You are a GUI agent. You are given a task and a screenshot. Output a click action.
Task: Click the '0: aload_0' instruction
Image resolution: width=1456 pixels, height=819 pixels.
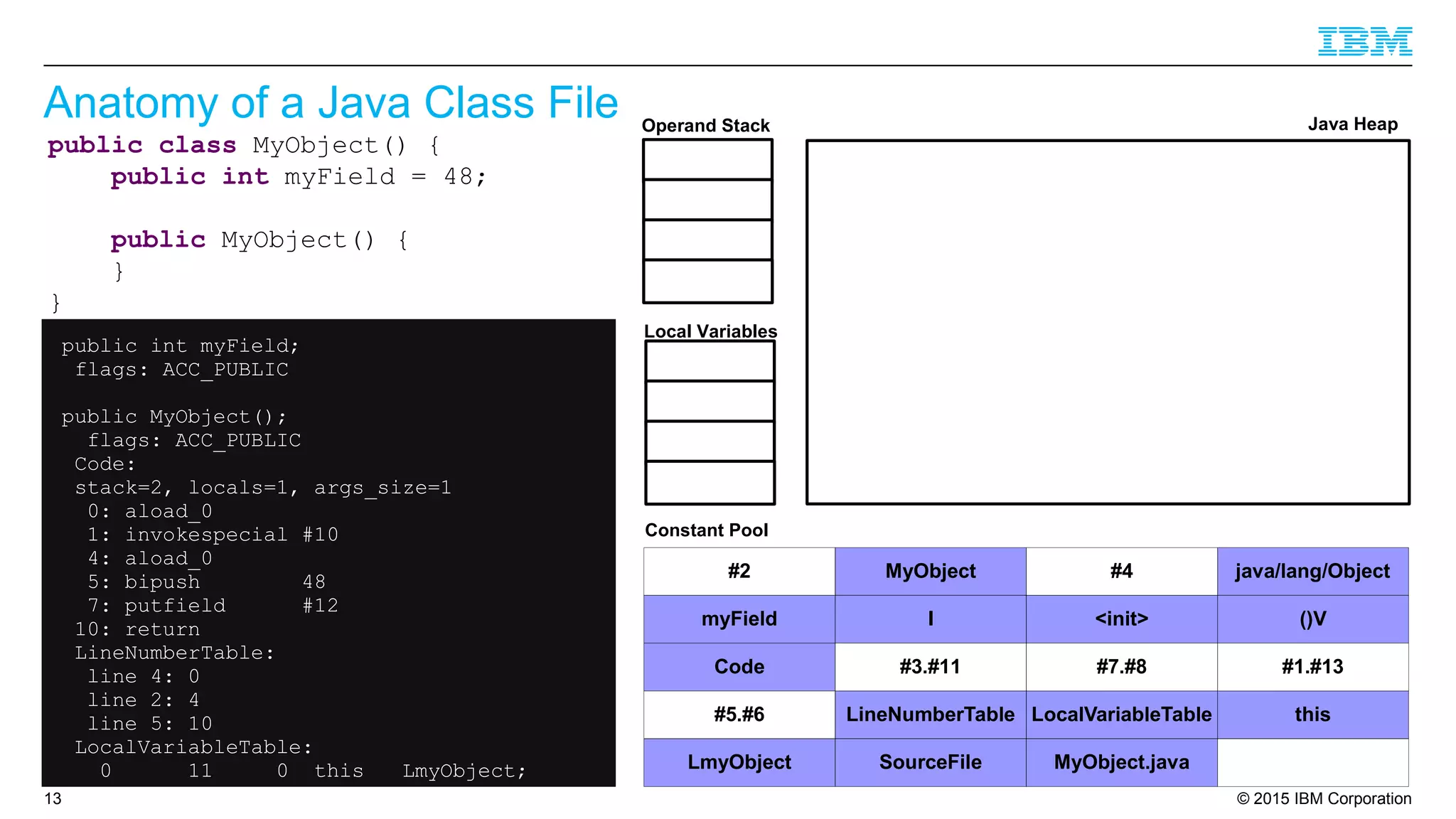click(150, 511)
